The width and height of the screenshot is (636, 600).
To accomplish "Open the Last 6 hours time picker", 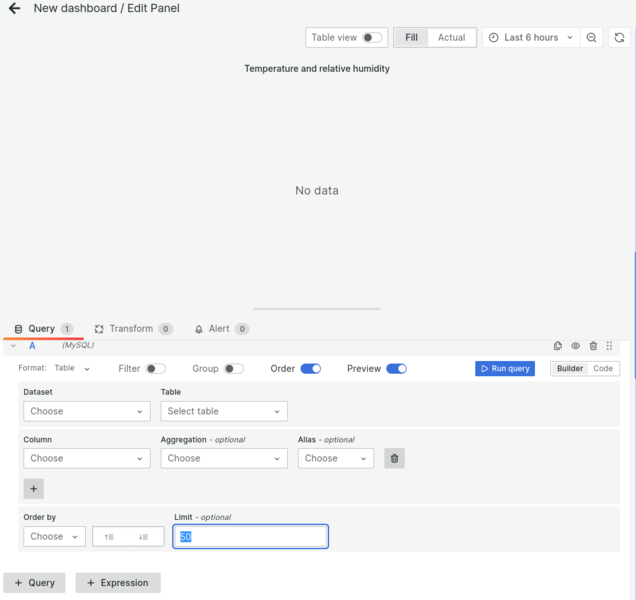I will coord(531,38).
